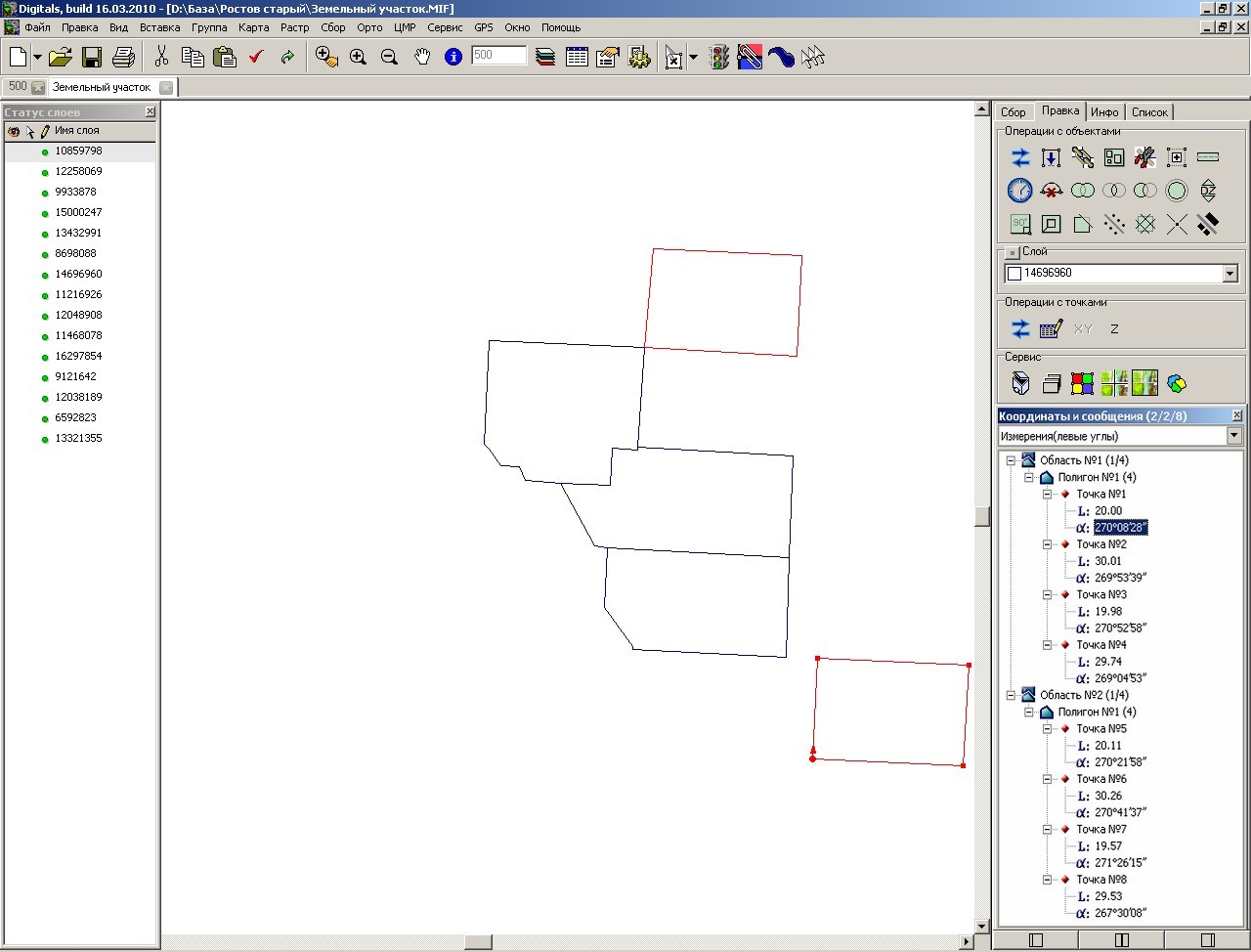Image resolution: width=1251 pixels, height=952 pixels.
Task: Click the 90° right angle tool icon
Action: pos(1020,224)
